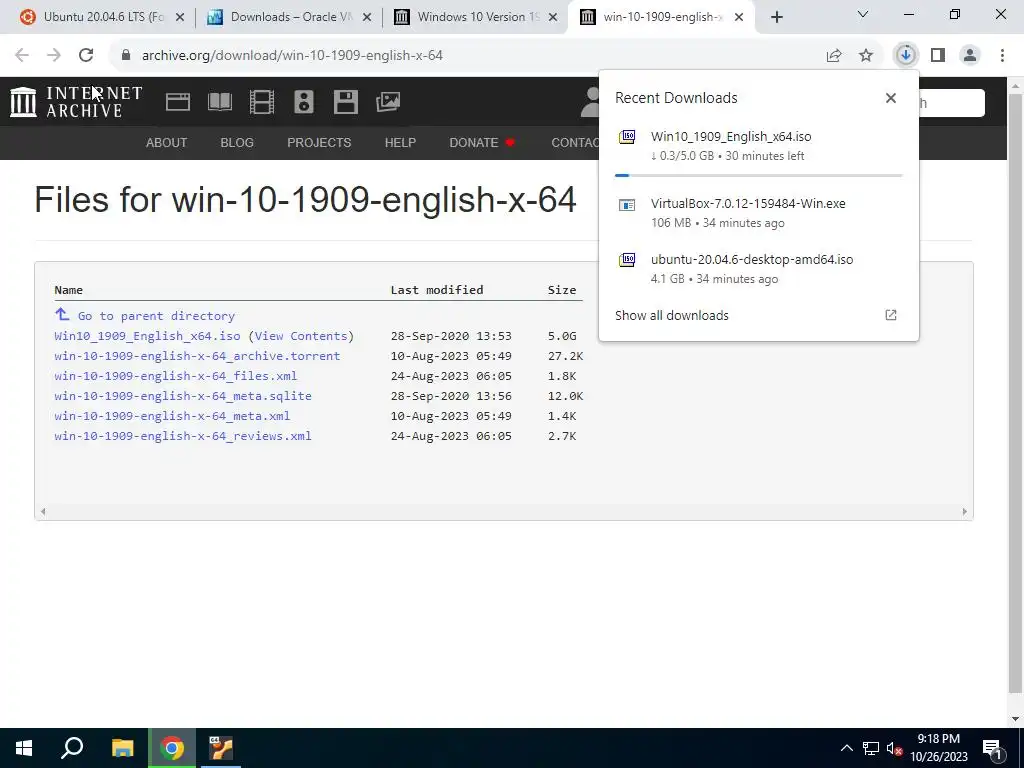The height and width of the screenshot is (768, 1024).
Task: Click the muted volume tray icon
Action: click(894, 748)
